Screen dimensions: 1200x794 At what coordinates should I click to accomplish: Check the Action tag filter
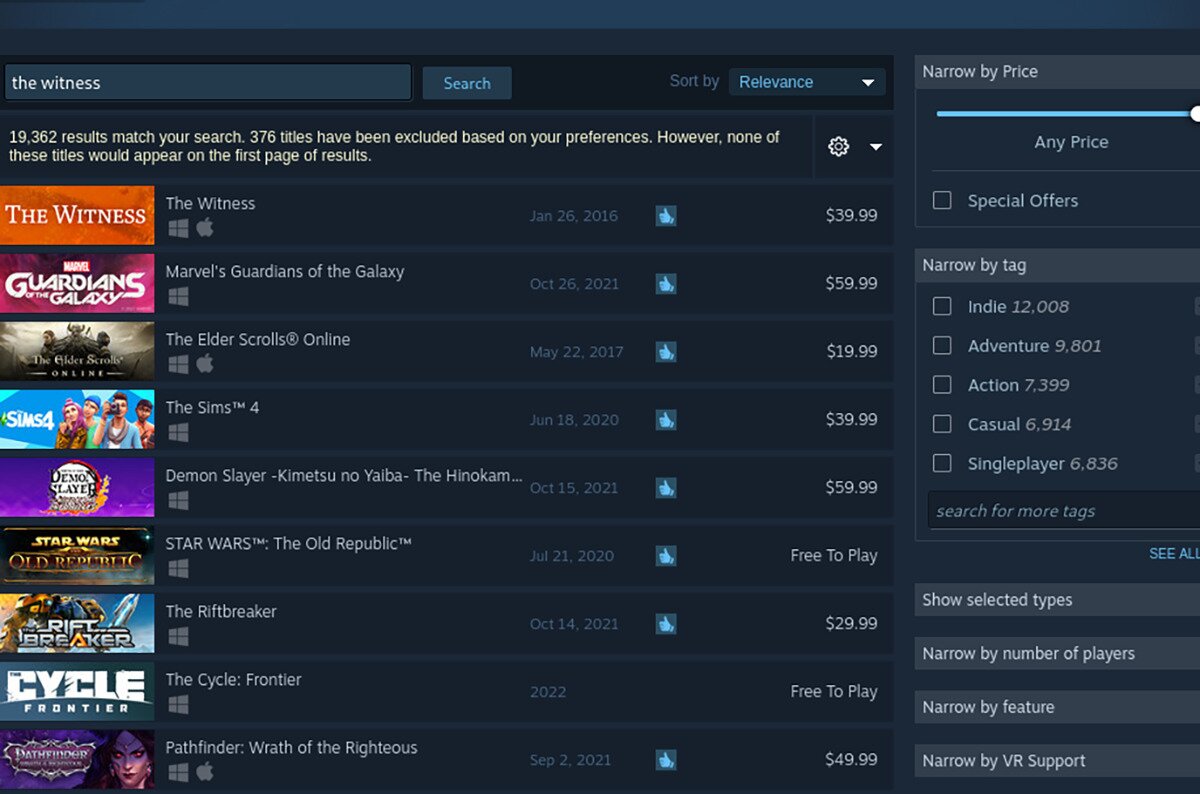(x=942, y=384)
